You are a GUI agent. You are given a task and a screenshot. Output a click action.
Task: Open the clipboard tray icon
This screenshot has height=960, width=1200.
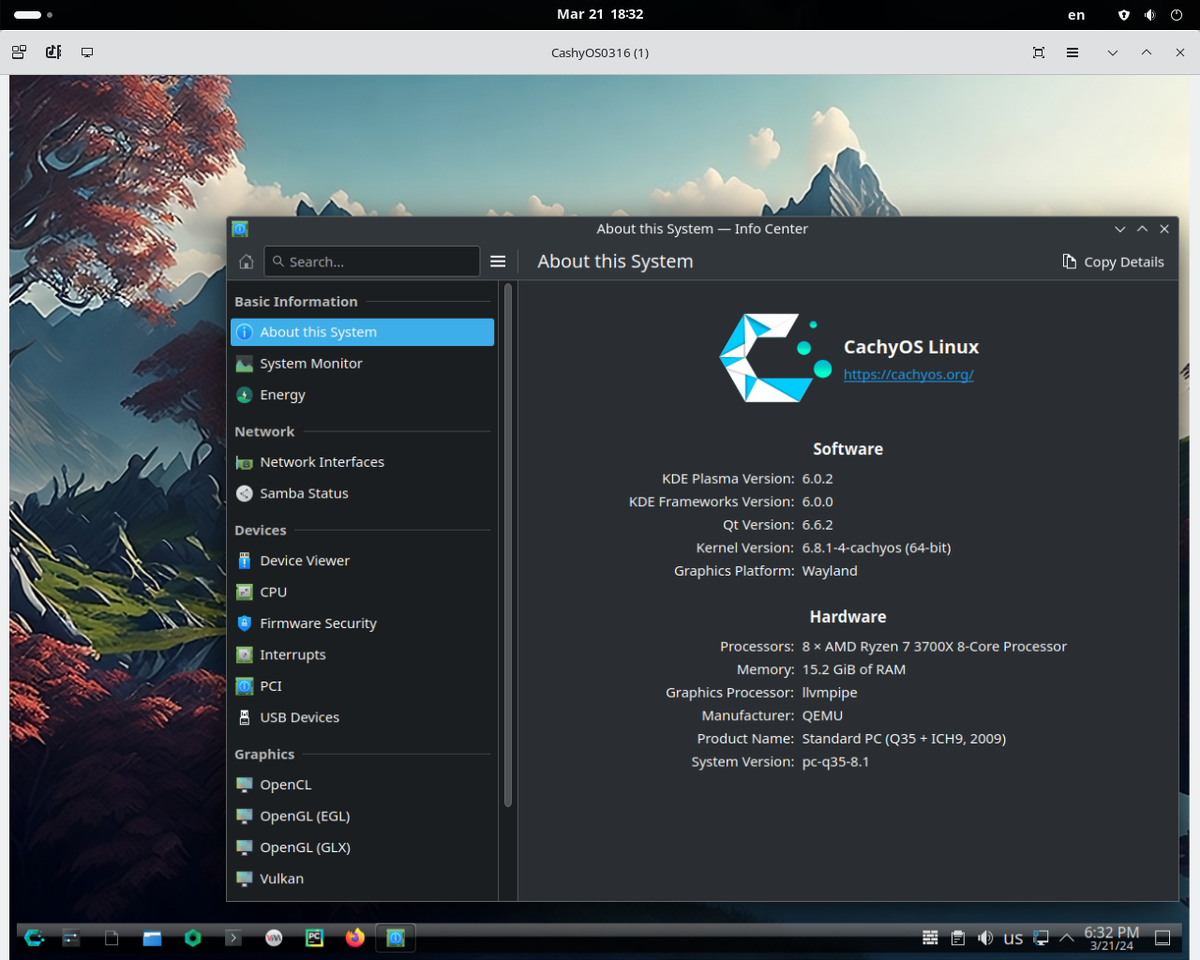point(958,938)
